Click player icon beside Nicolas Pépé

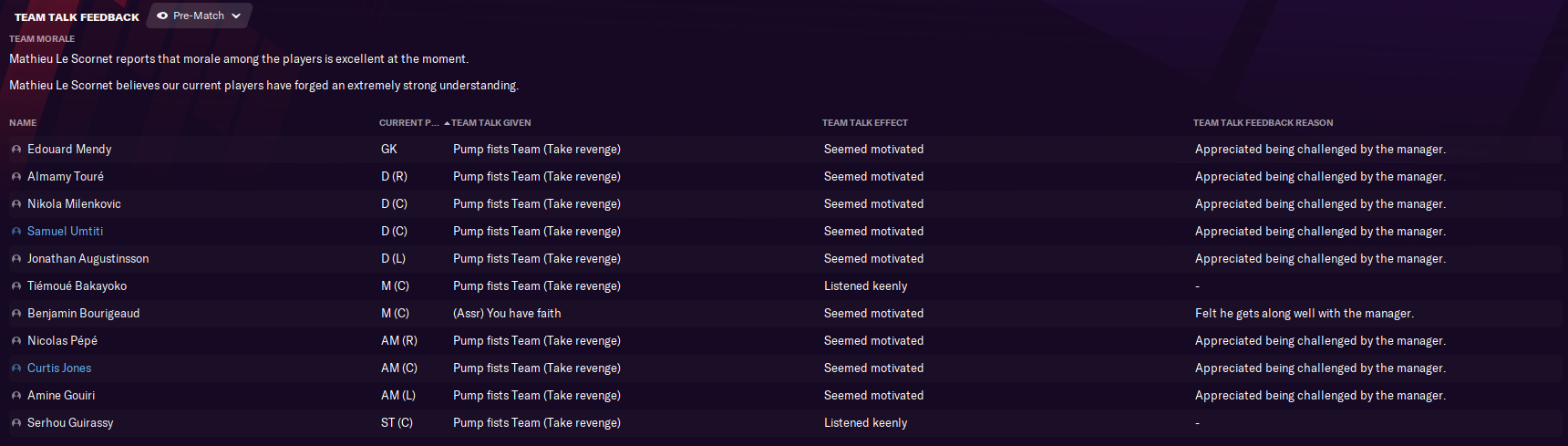point(16,341)
